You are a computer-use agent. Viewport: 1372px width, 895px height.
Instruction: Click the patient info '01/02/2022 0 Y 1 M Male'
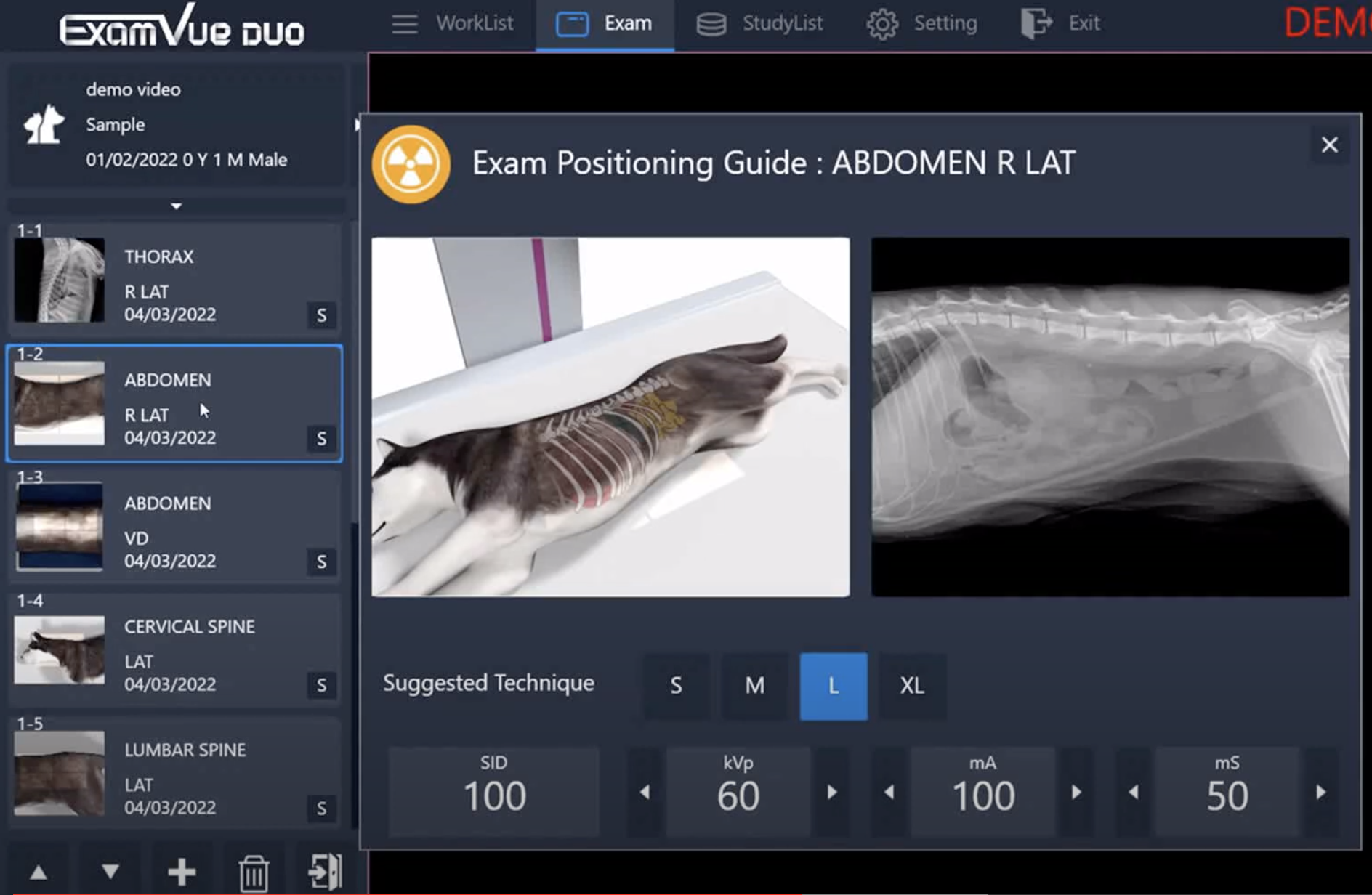(187, 159)
